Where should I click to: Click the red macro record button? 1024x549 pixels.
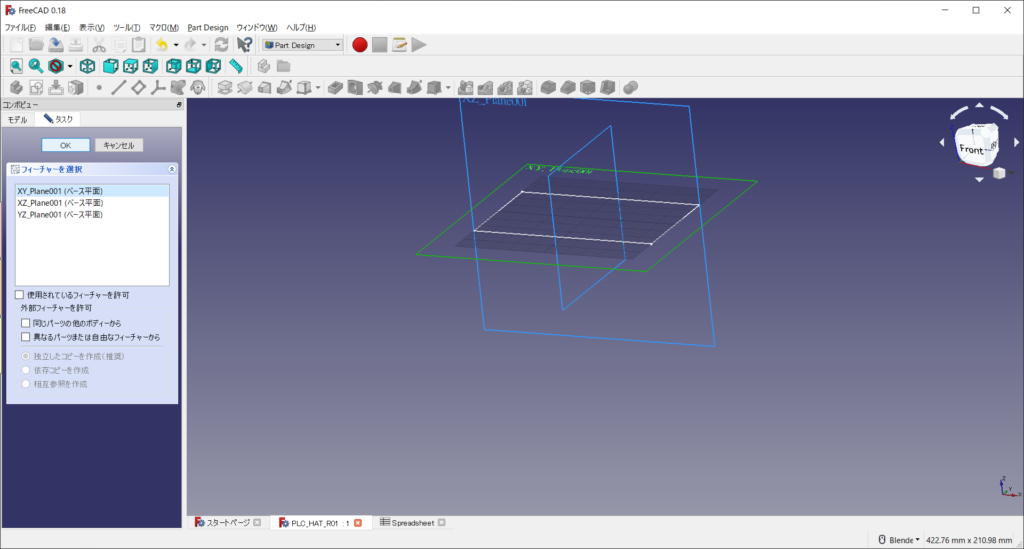pos(360,44)
